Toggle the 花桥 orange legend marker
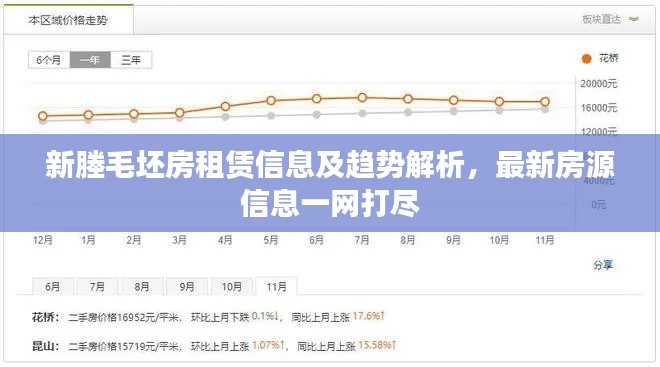The image size is (660, 367). click(586, 59)
